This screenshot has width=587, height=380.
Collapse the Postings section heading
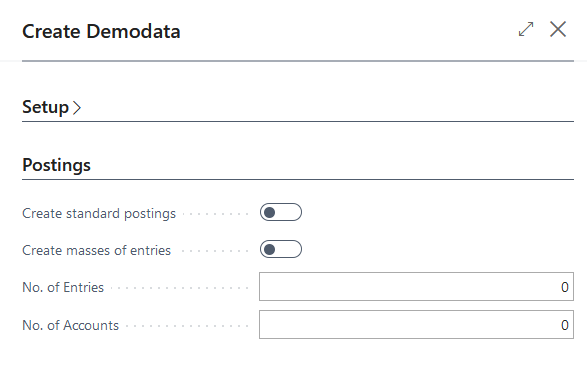pos(56,165)
